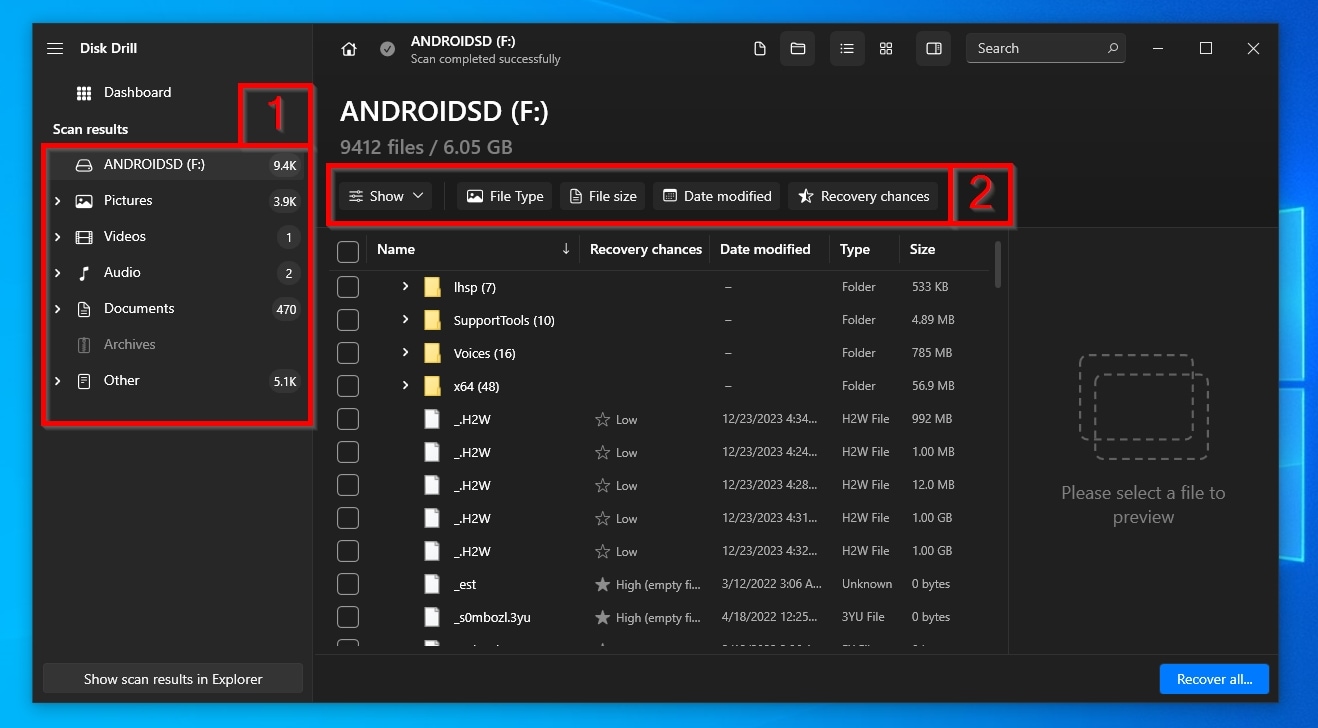1318x728 pixels.
Task: Click the search magnifier icon
Action: (x=1113, y=48)
